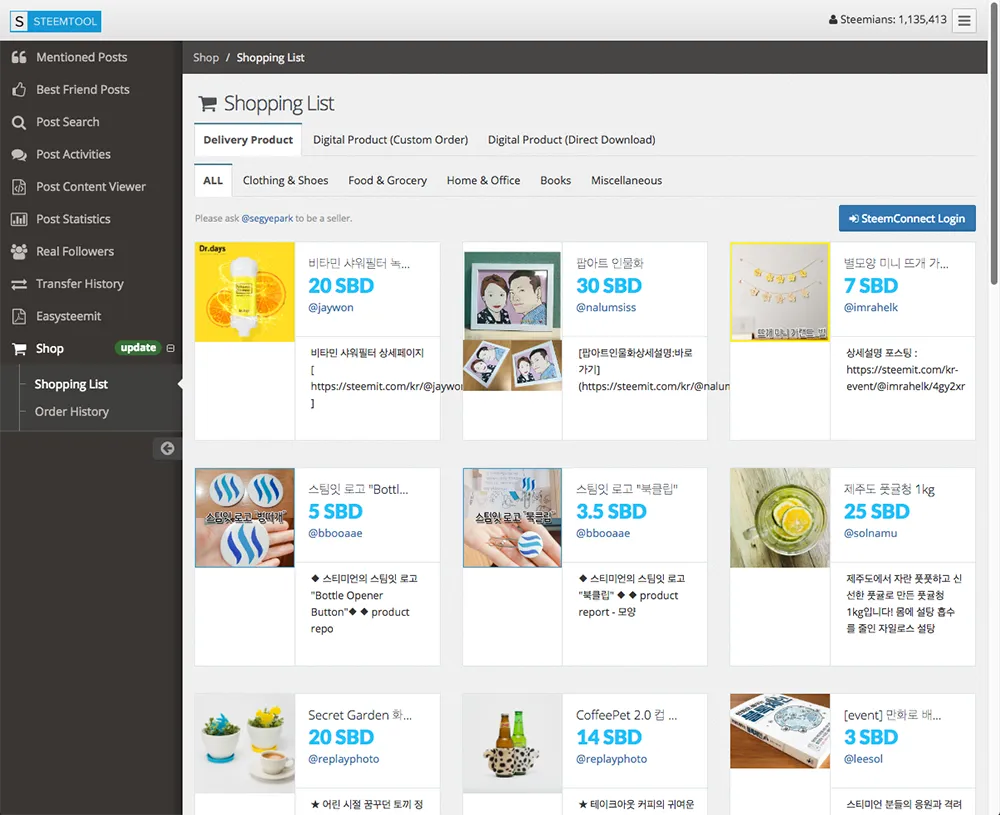Click seller link @imrahelk
1000x815 pixels.
(x=871, y=307)
